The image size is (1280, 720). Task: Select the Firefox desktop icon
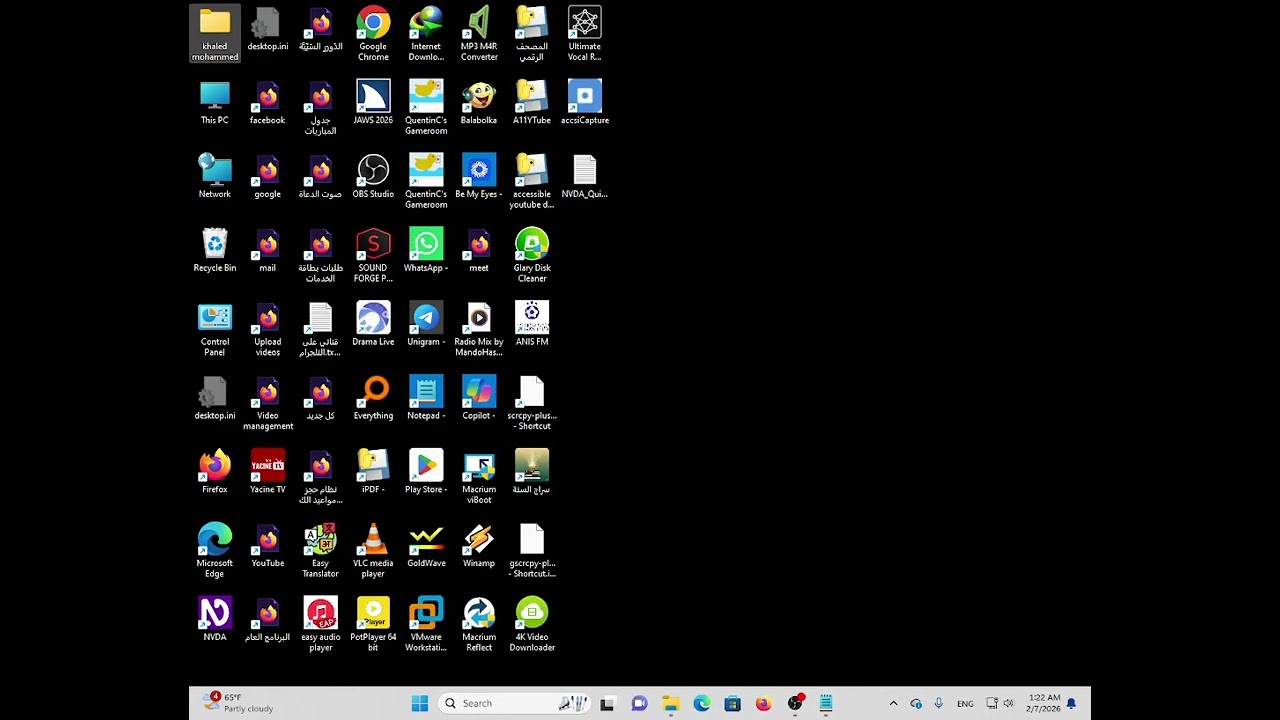tap(215, 473)
